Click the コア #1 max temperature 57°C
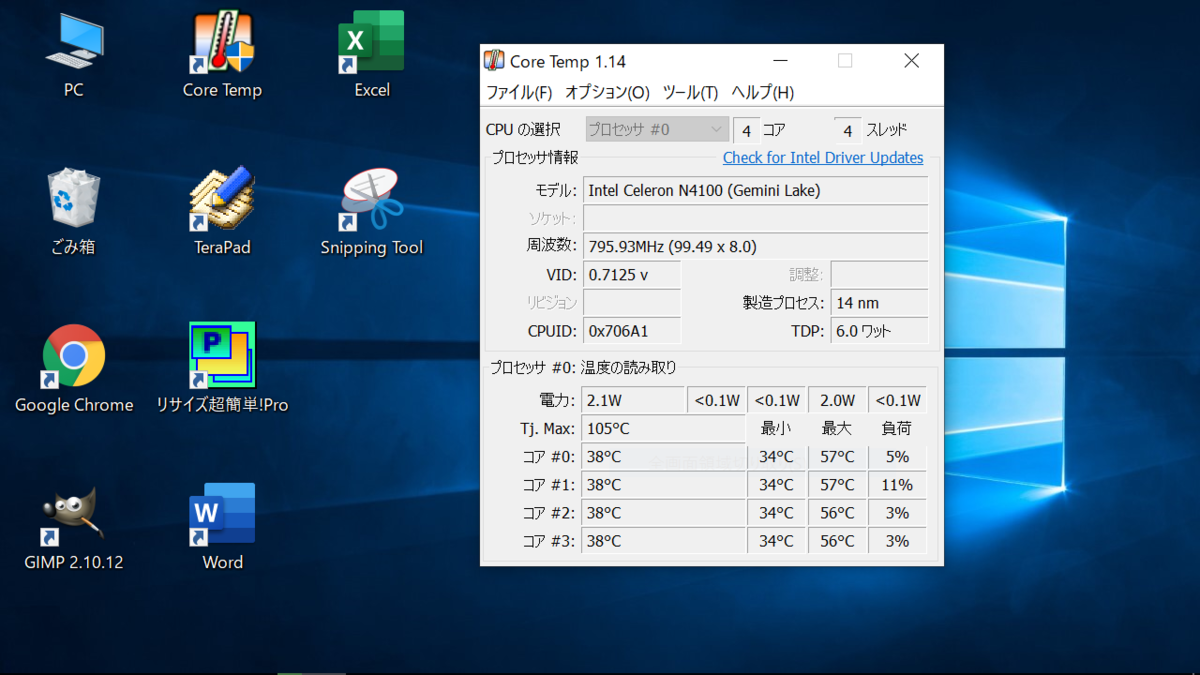 tap(837, 485)
